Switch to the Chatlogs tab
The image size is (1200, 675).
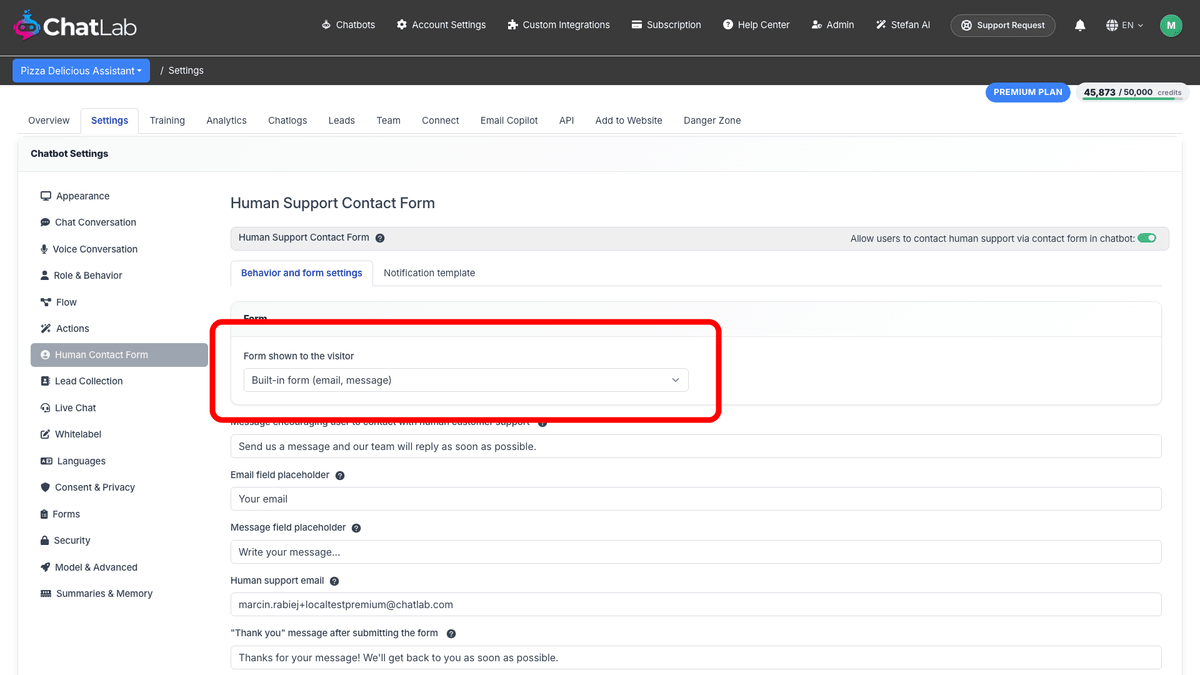pyautogui.click(x=288, y=120)
